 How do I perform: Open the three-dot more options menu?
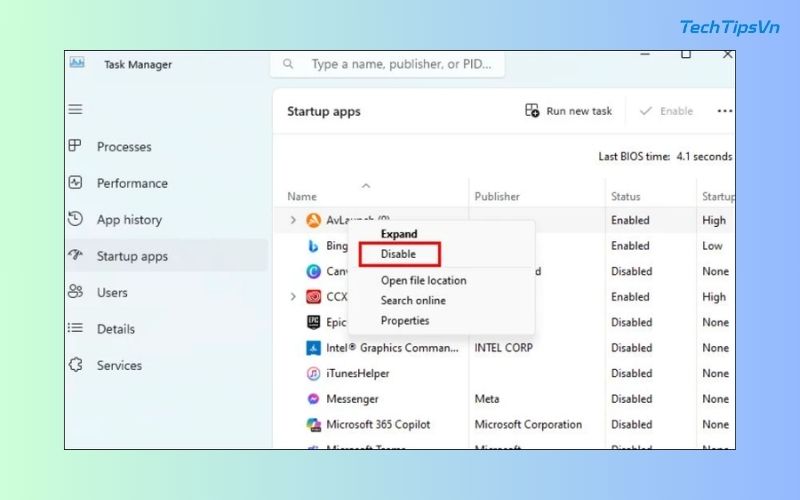pos(724,111)
